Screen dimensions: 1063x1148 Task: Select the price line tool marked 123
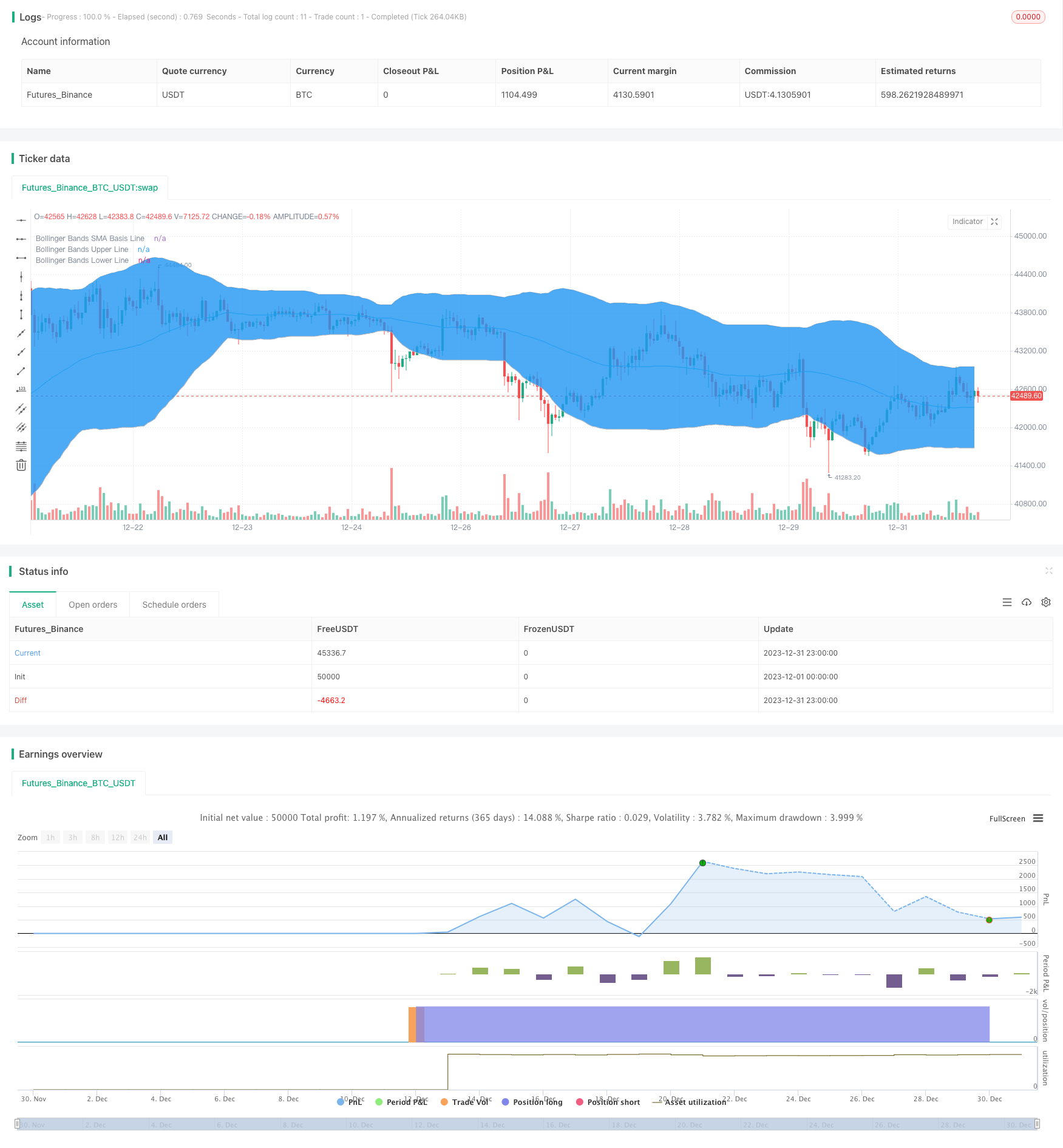(x=21, y=390)
